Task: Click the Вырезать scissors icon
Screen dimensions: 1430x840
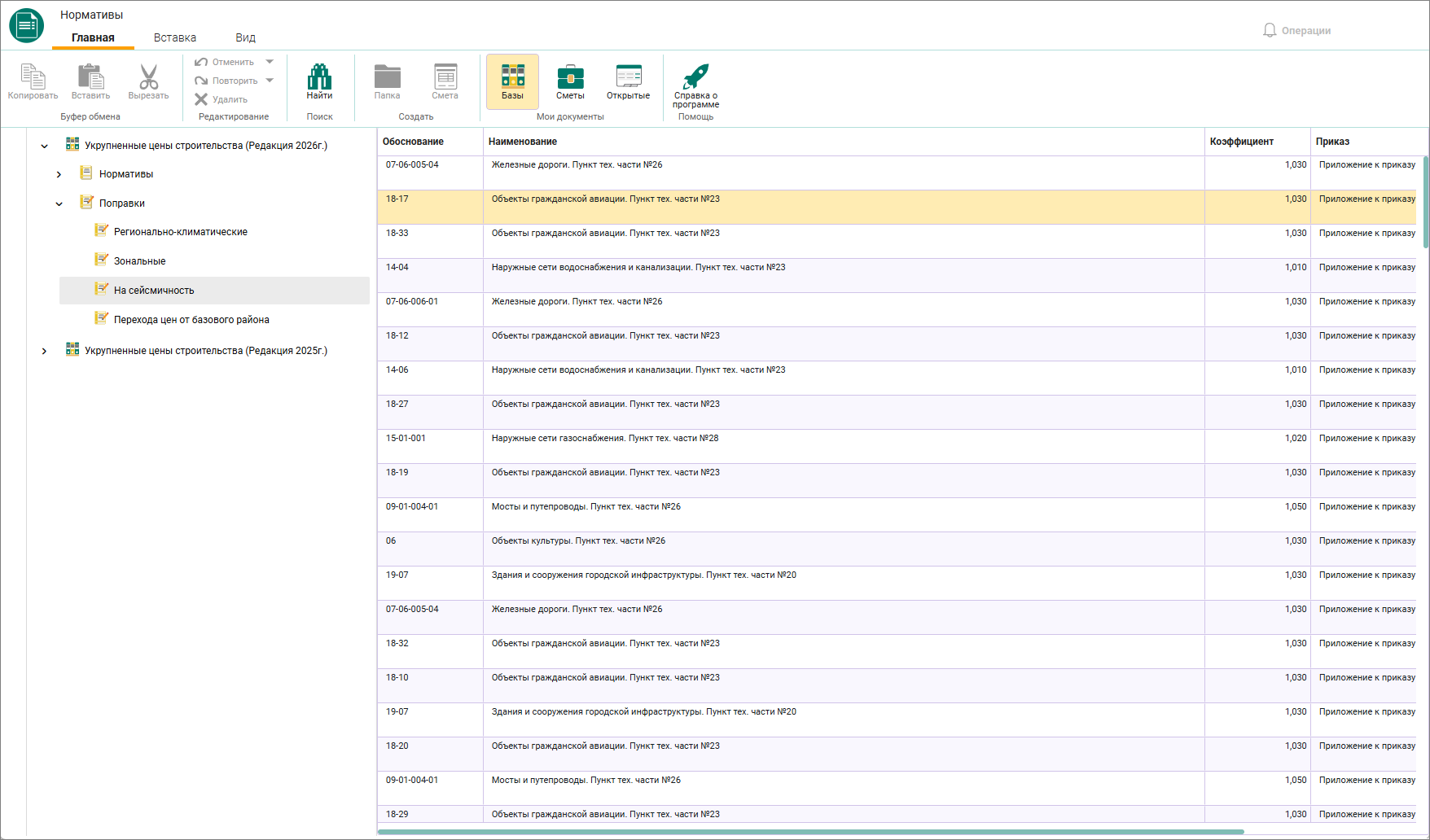Action: click(x=148, y=76)
